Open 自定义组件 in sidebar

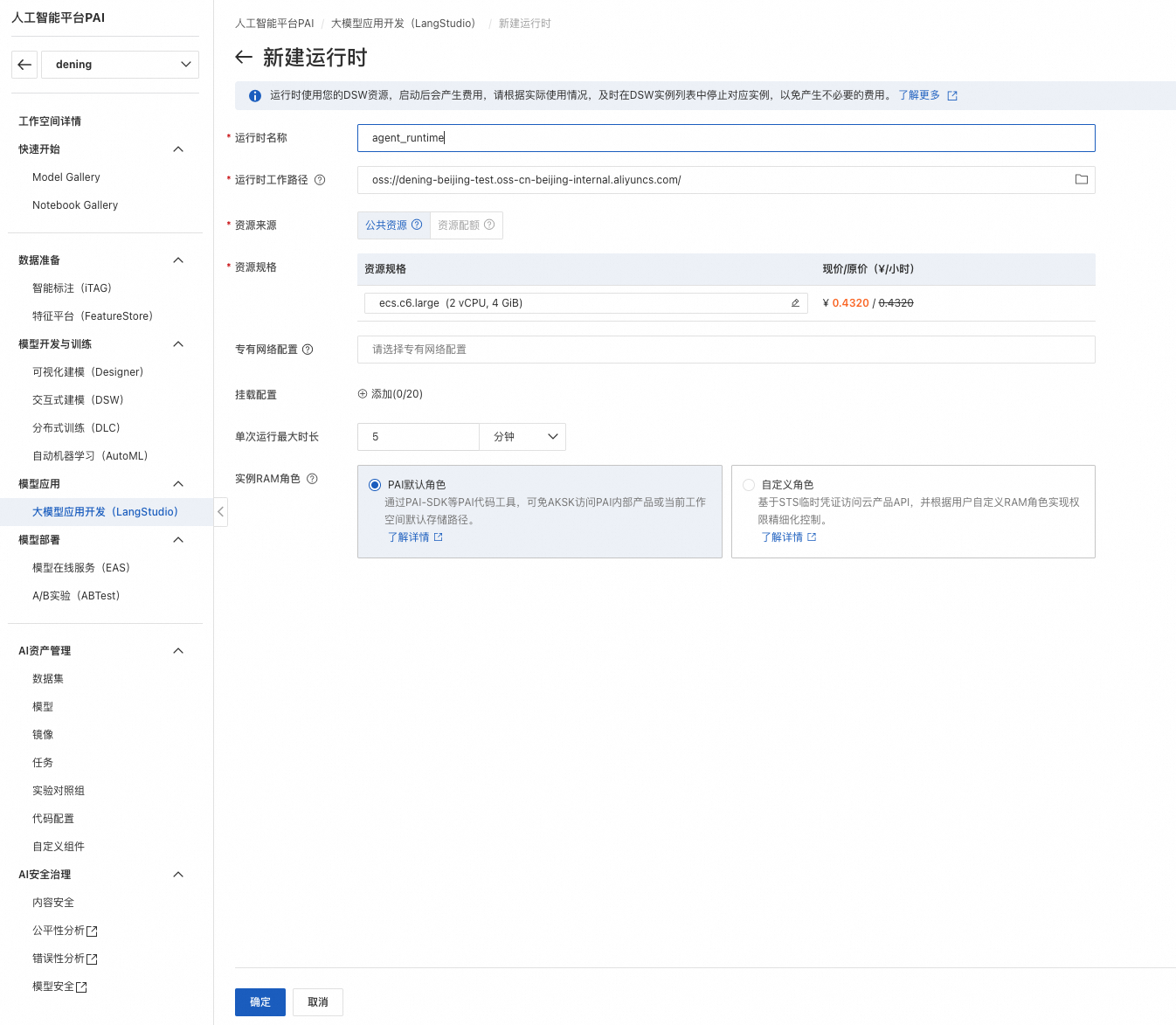(59, 847)
